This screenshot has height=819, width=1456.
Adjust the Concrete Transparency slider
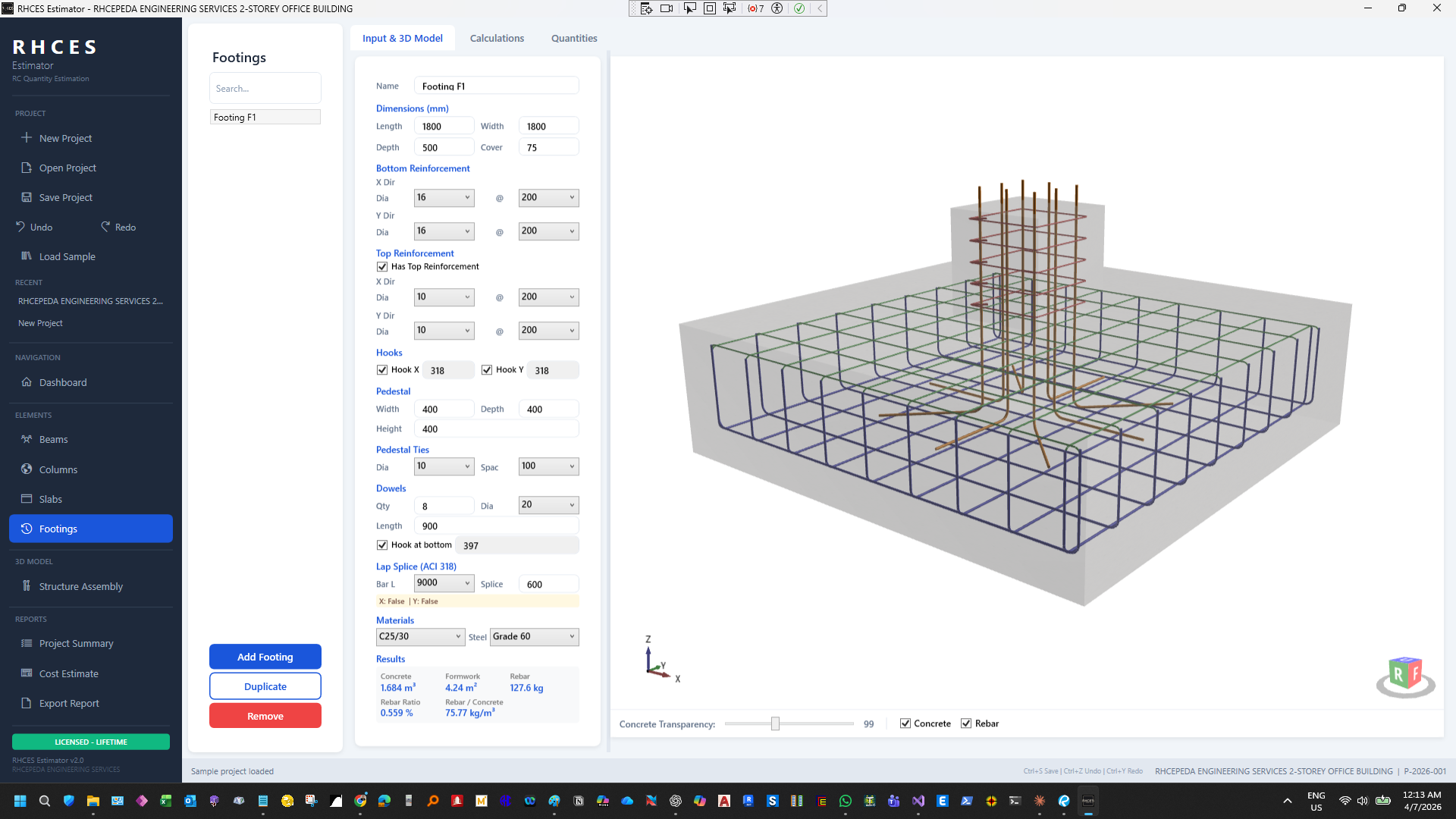click(x=775, y=723)
